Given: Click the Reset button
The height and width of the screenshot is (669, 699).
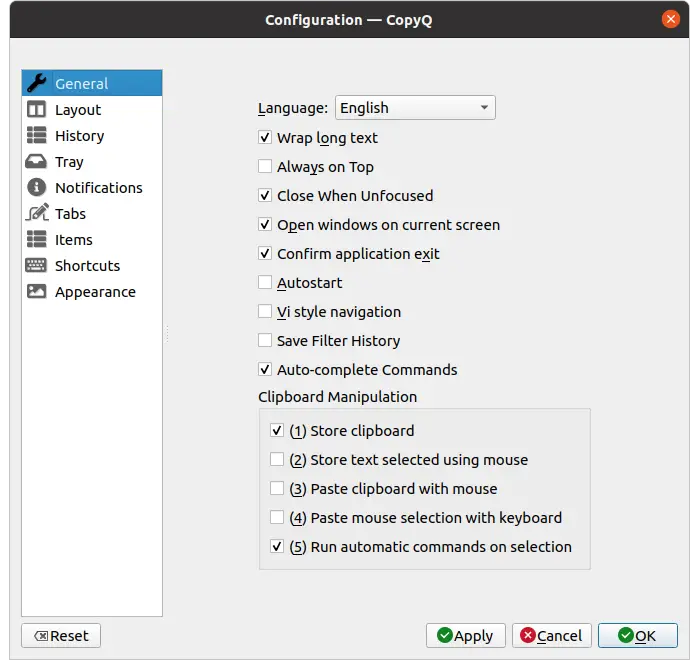Looking at the screenshot, I should 61,636.
